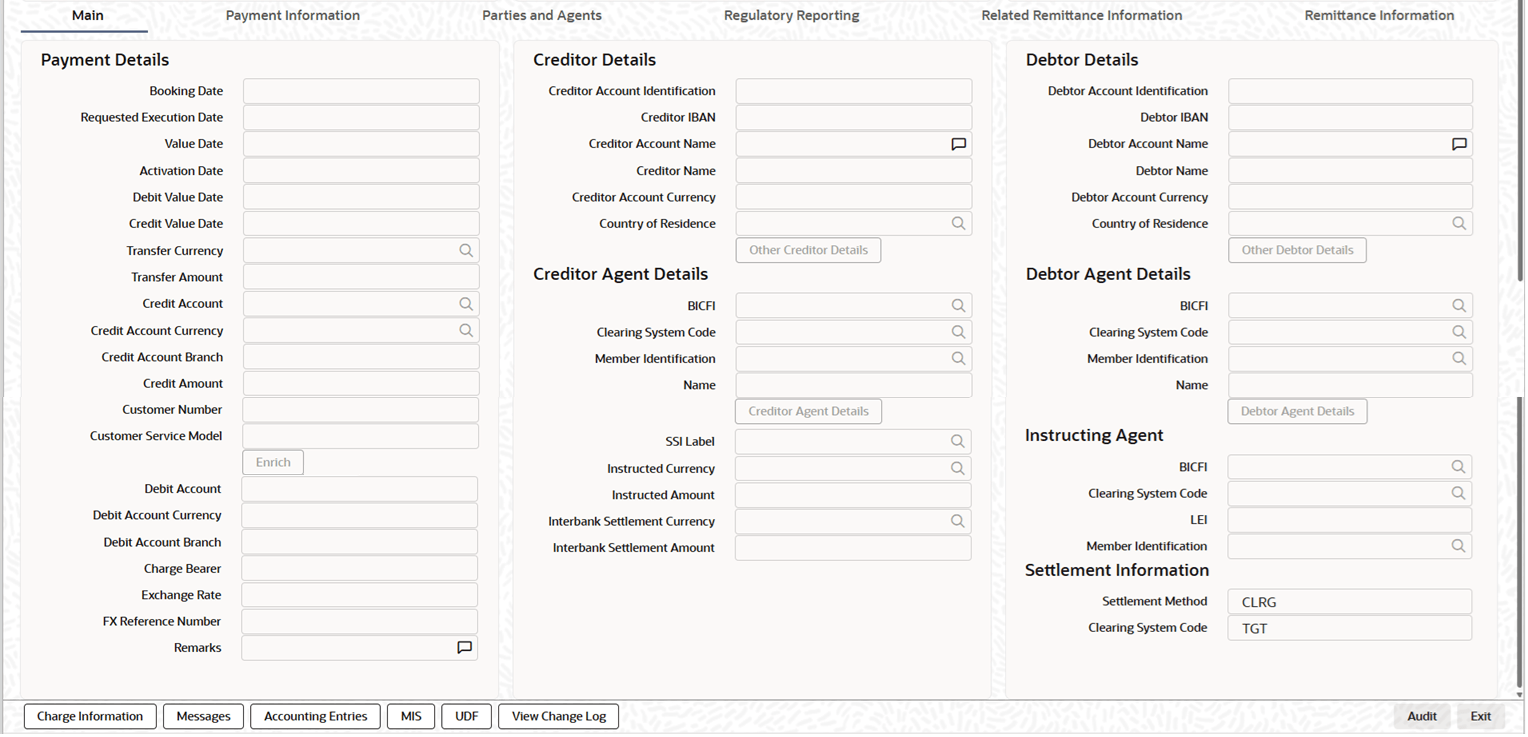Focus the Booking Date field

pos(361,91)
